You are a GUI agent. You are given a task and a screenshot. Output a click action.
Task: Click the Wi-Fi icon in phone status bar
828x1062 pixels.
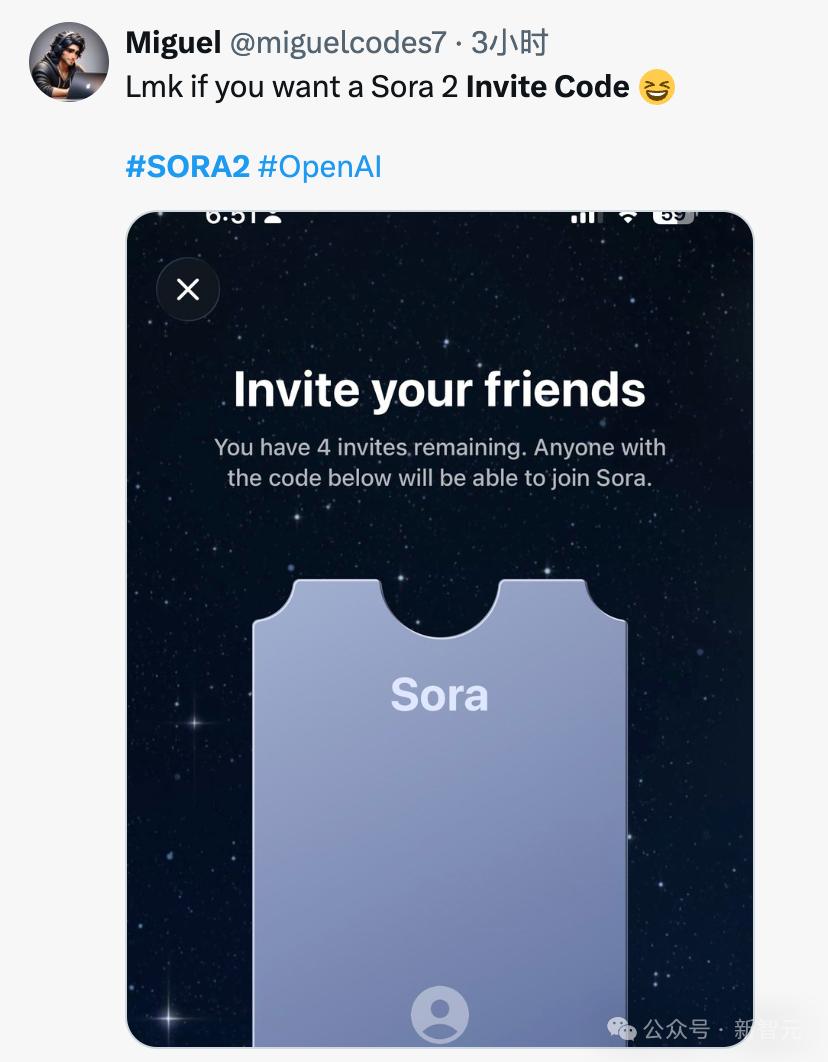pyautogui.click(x=628, y=216)
